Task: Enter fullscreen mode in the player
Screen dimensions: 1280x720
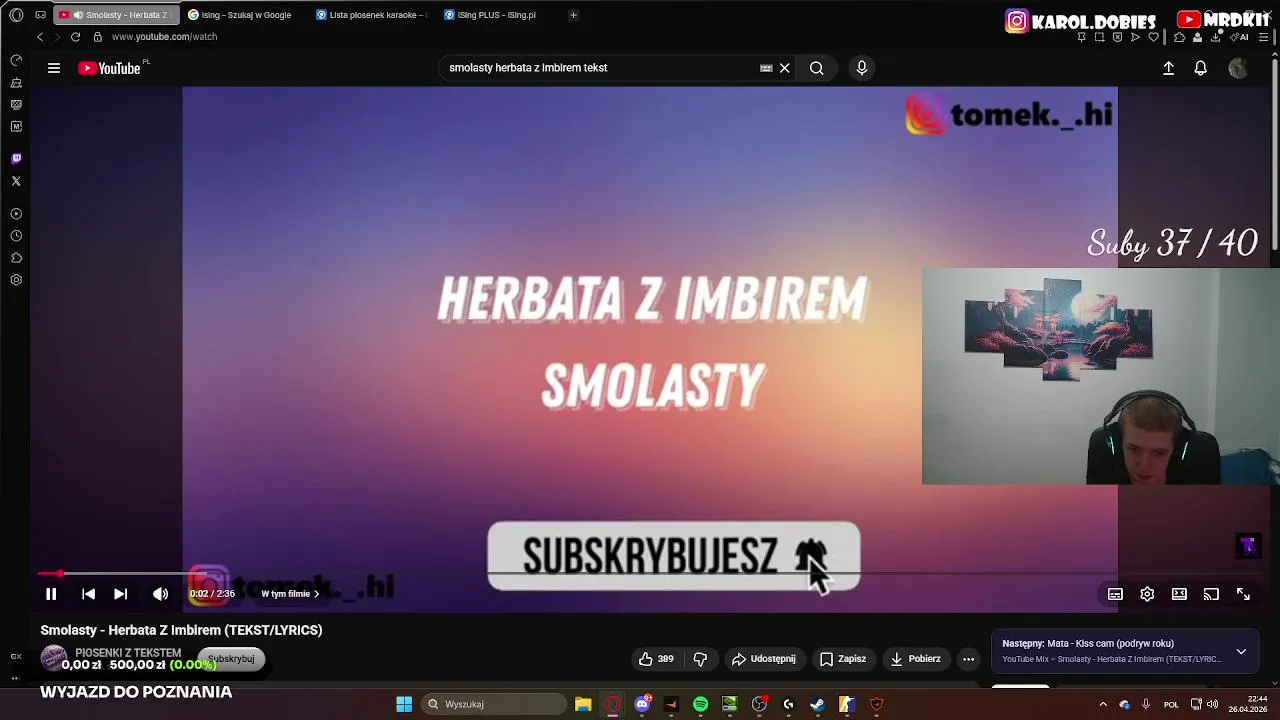Action: click(1243, 594)
